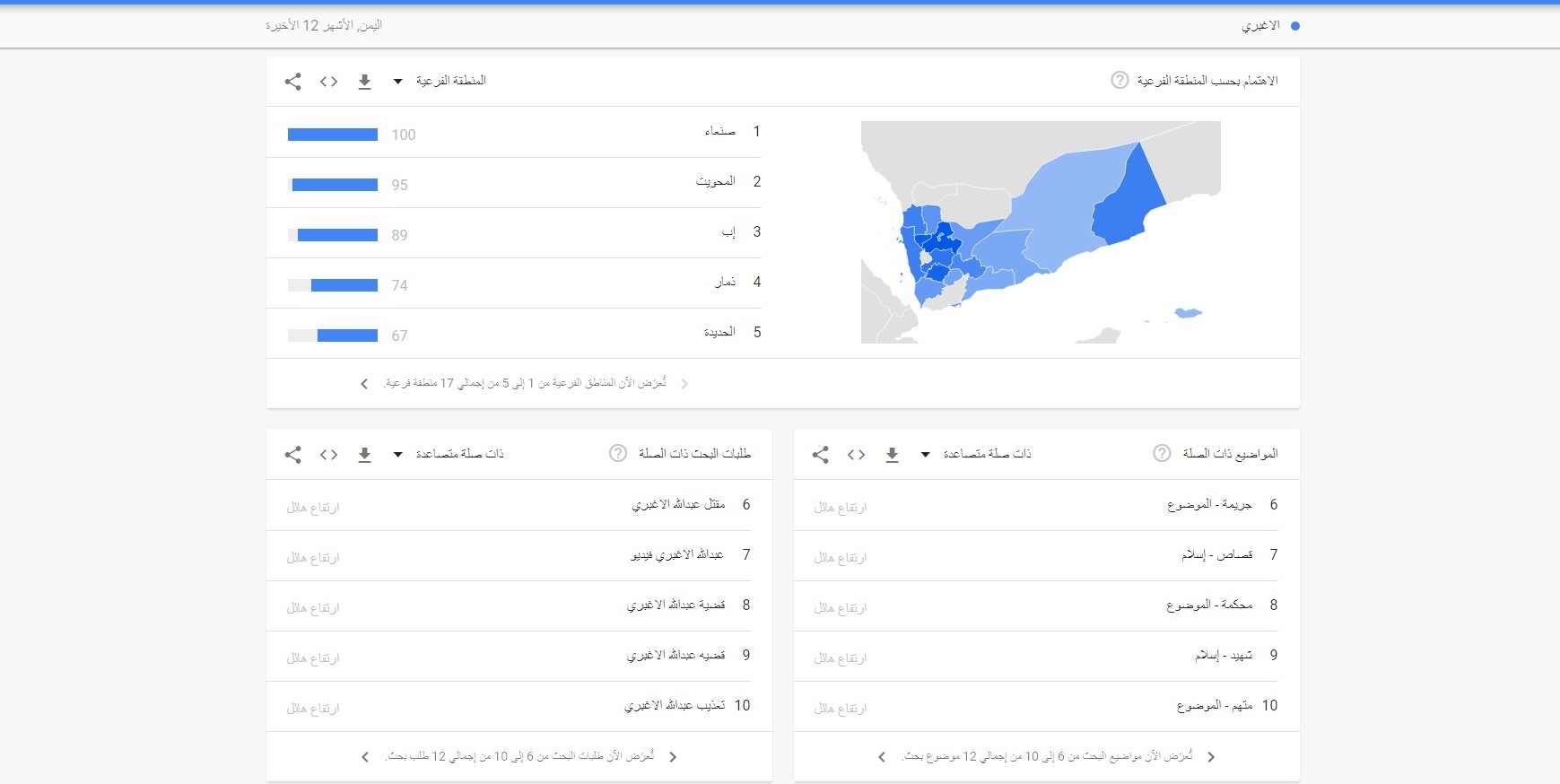Image resolution: width=1560 pixels, height=784 pixels.
Task: Click the 100 value bar for صنعاء
Action: (333, 135)
